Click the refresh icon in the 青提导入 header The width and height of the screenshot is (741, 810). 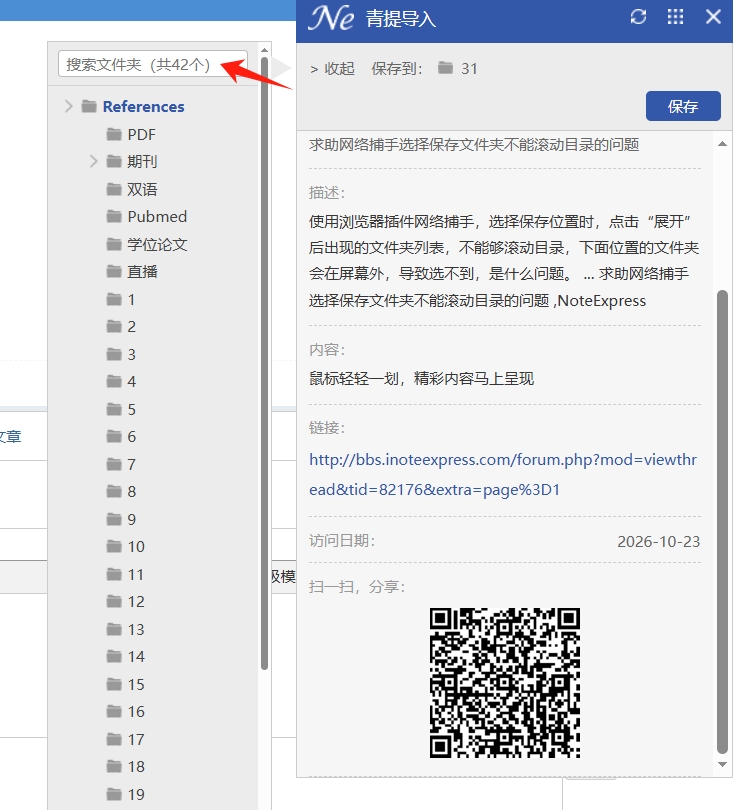pos(638,17)
